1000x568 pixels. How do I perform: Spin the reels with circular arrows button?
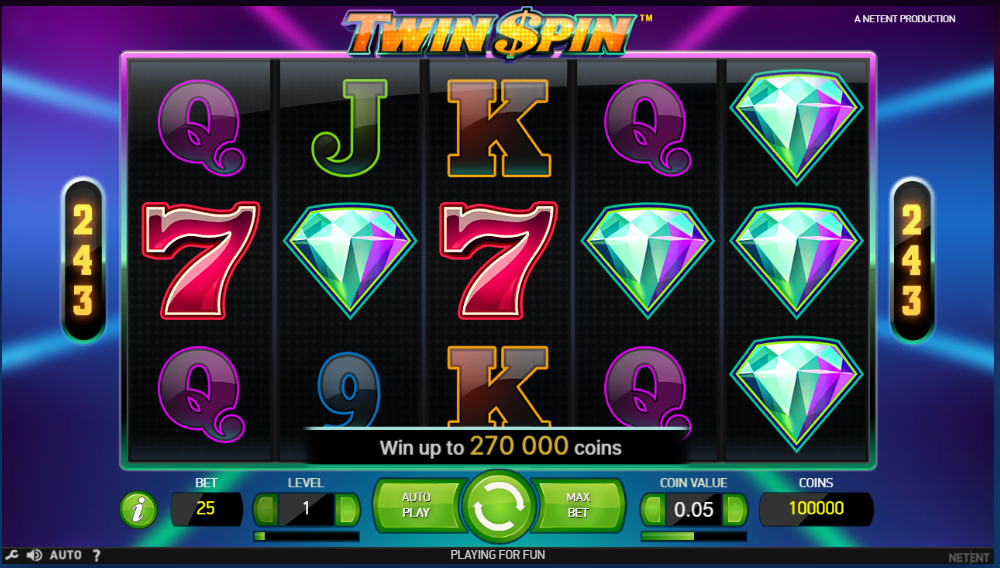click(499, 508)
